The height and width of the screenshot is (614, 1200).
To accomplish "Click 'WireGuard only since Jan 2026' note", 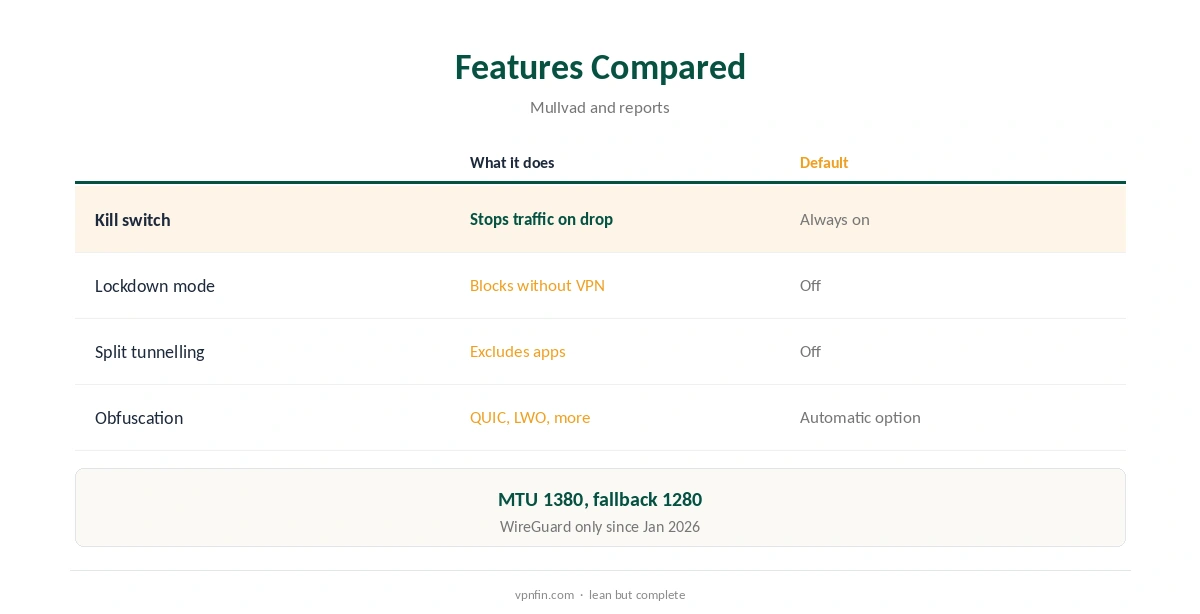I will 600,527.
